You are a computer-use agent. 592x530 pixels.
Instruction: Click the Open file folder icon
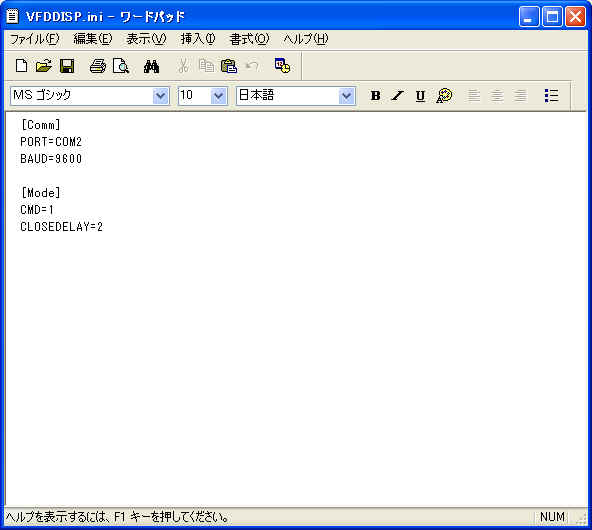coord(44,66)
